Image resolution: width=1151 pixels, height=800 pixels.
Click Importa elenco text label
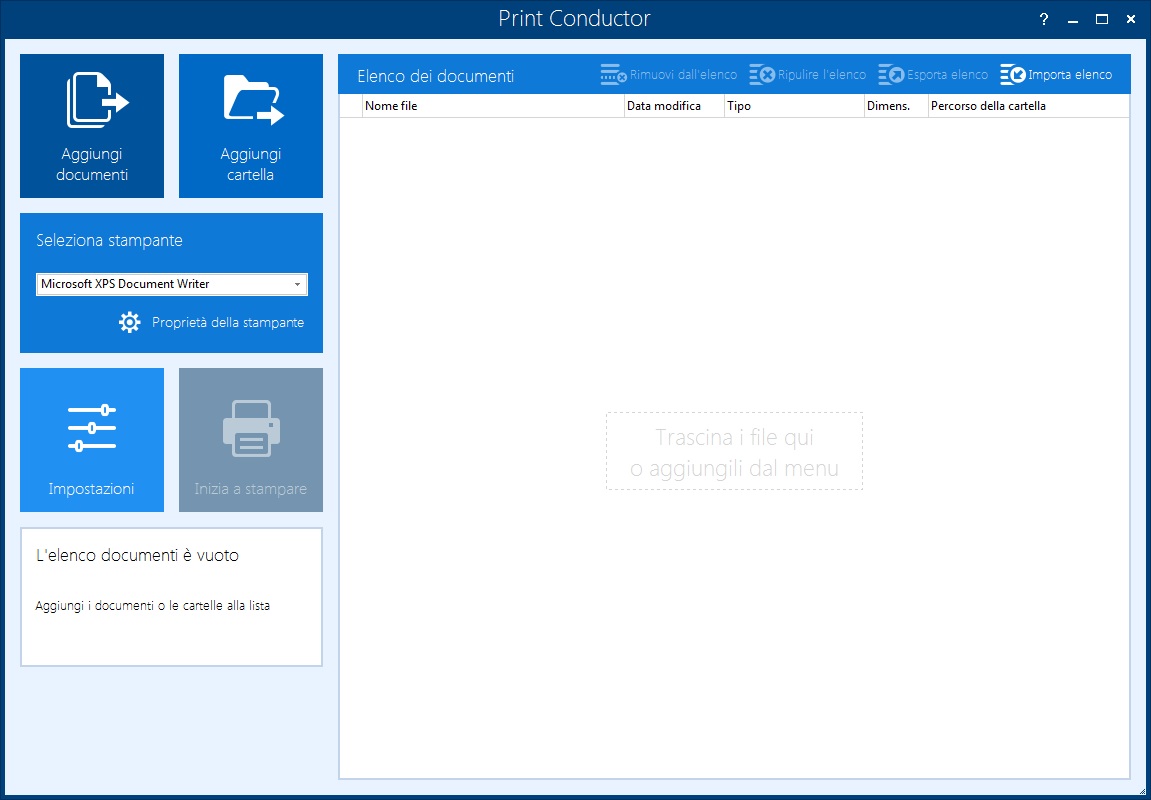[1070, 75]
